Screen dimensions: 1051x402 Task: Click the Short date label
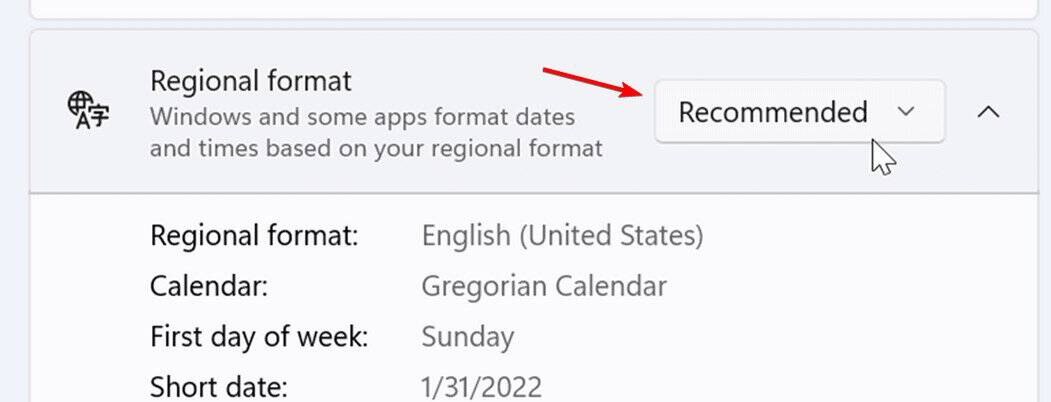pos(219,387)
